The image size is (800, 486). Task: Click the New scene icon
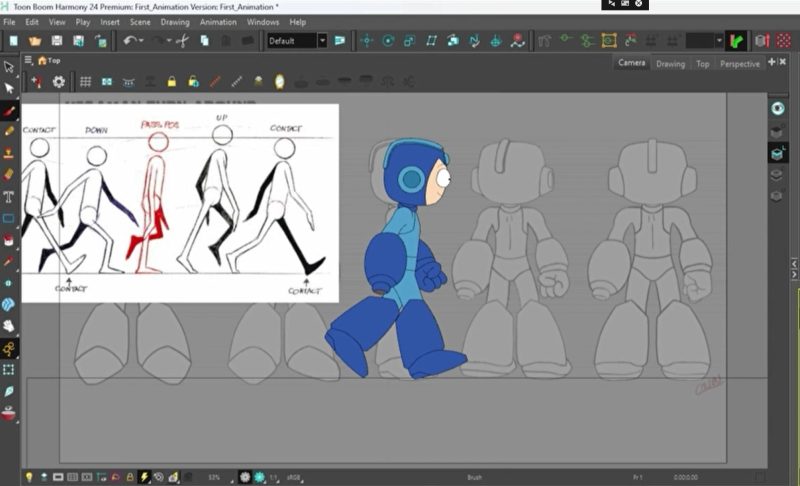[x=13, y=41]
